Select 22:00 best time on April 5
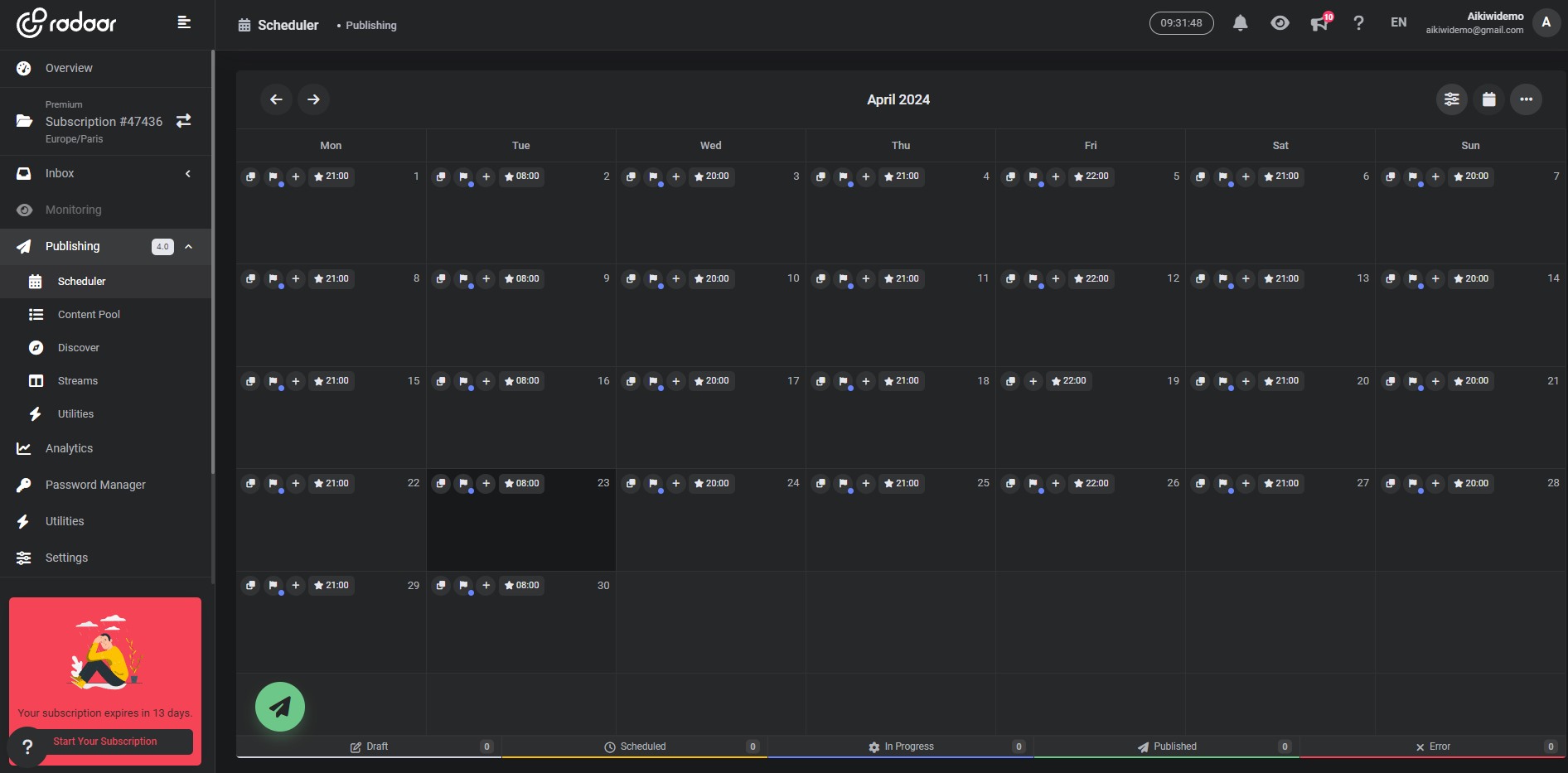This screenshot has height=773, width=1568. 1091,176
